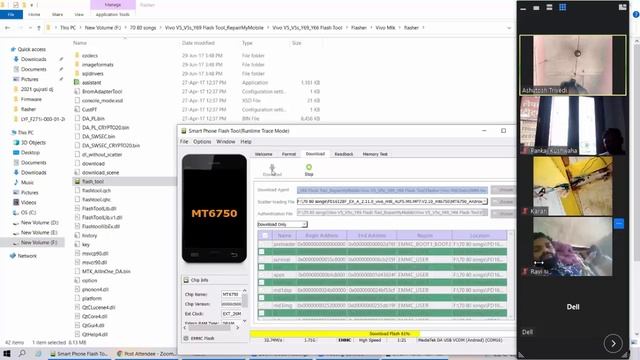Screen dimensions: 640x360
Task: Click Zoom next-page arrow button
Action: [x=613, y=344]
